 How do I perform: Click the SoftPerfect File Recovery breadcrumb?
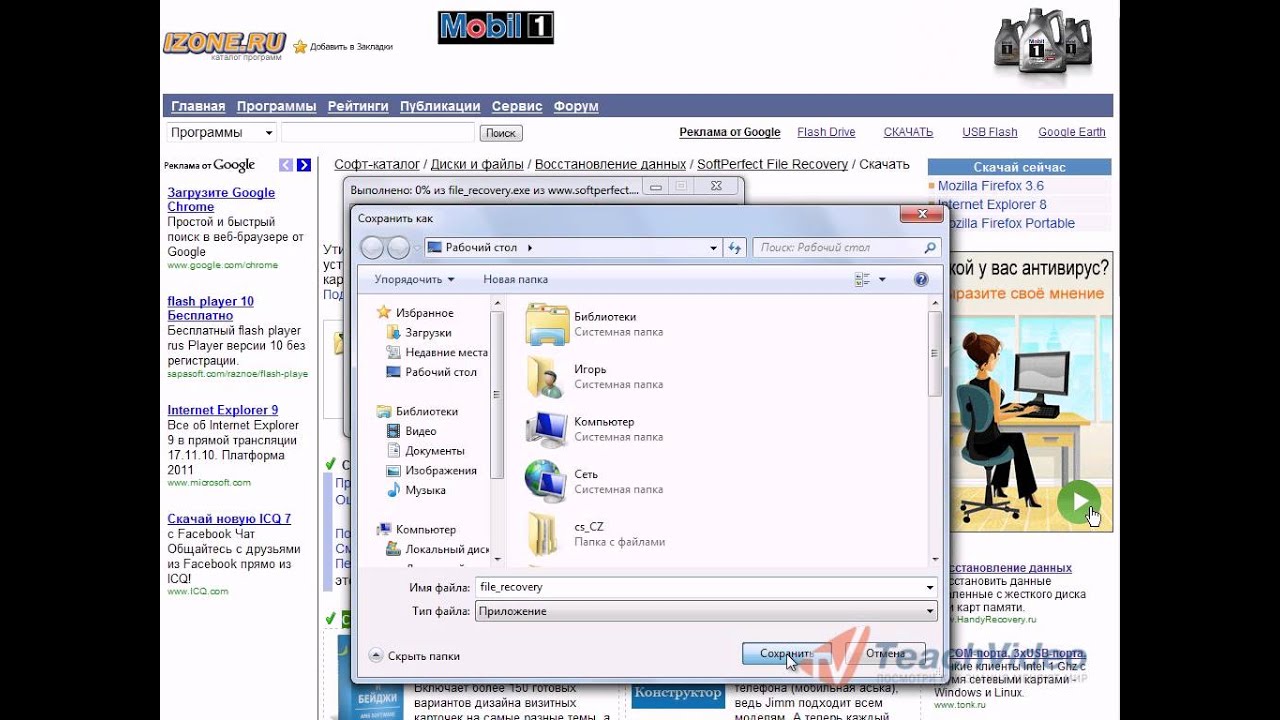coord(772,164)
